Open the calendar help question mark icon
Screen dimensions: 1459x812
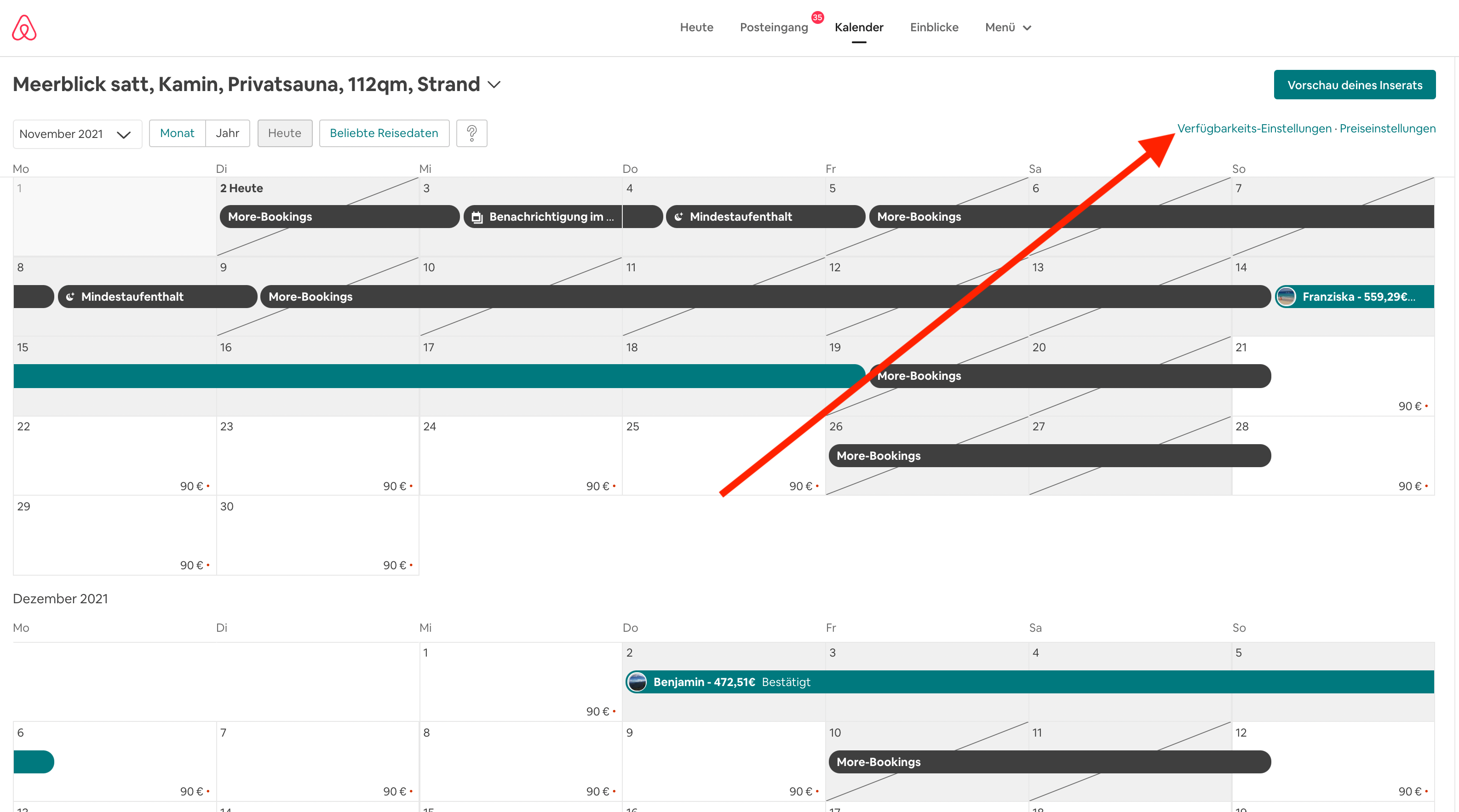(471, 133)
